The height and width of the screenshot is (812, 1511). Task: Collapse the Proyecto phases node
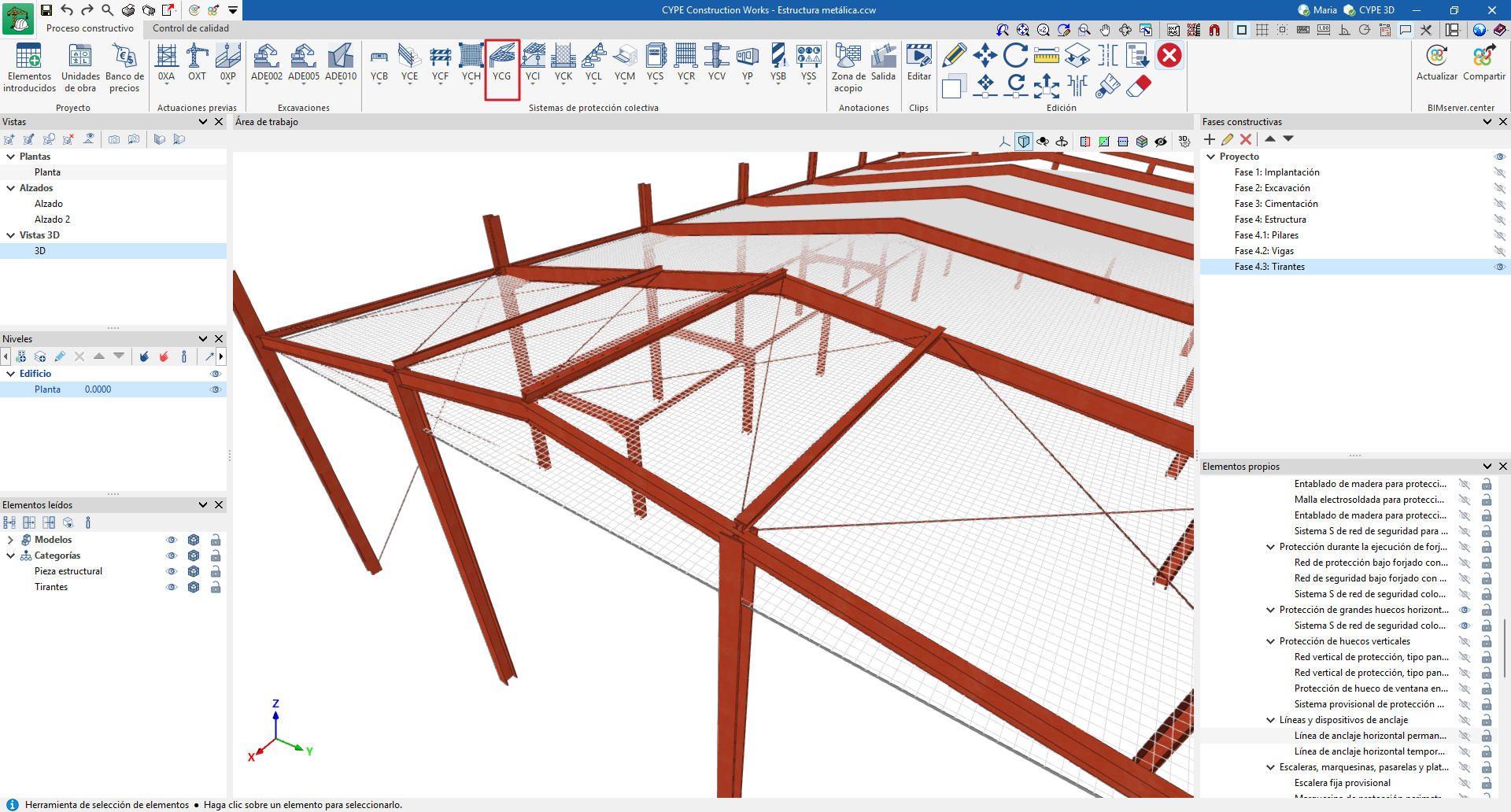1211,157
